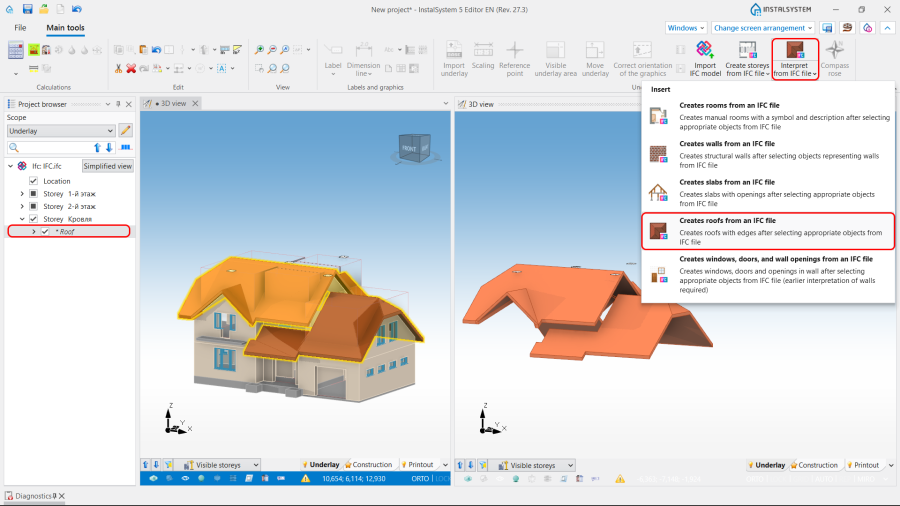The height and width of the screenshot is (506, 900).
Task: Collapse the Ifc: IFC.ifc root node
Action: tap(10, 166)
